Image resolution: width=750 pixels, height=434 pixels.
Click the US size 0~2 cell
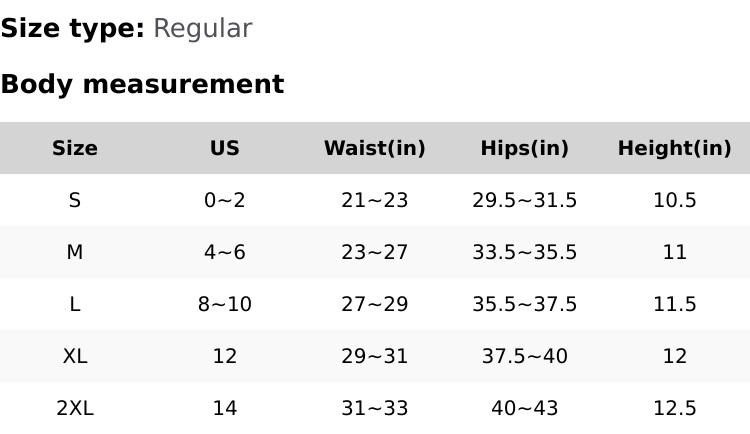[225, 200]
